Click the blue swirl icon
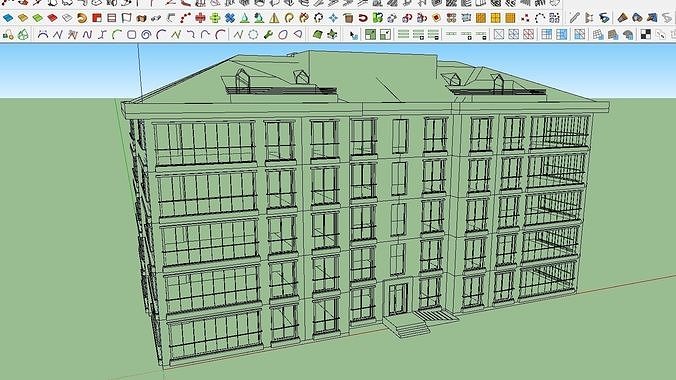Screen dimensions: 676x380 604,18
